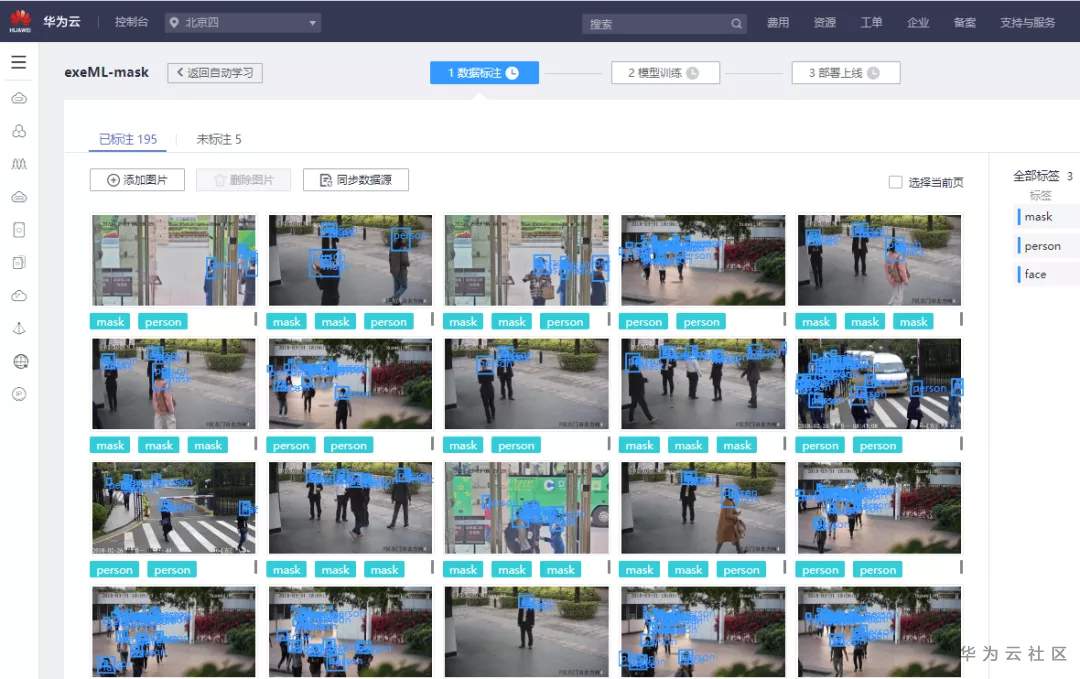Open the thumbnail with woman in brown coat
1080x679 pixels.
(x=703, y=508)
